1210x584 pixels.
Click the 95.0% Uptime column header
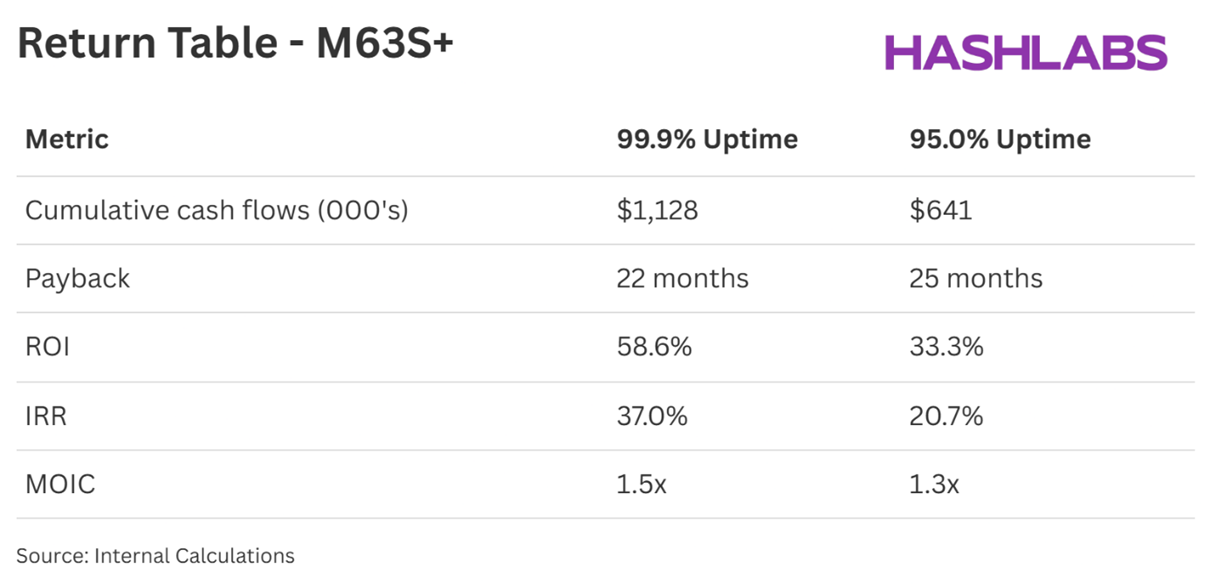coord(1000,139)
